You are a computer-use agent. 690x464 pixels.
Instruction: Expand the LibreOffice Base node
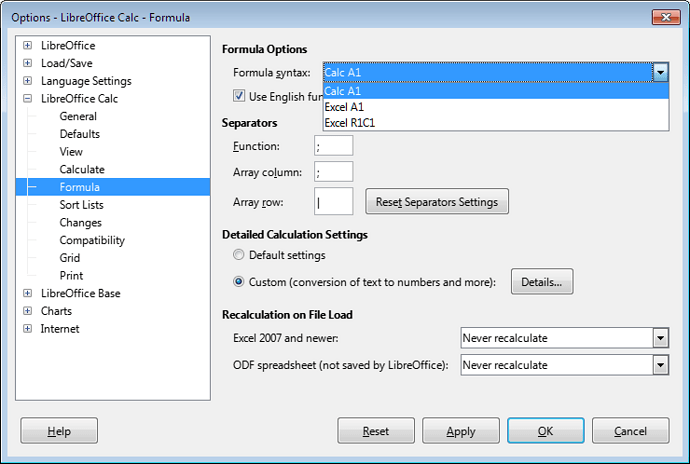tap(28, 293)
